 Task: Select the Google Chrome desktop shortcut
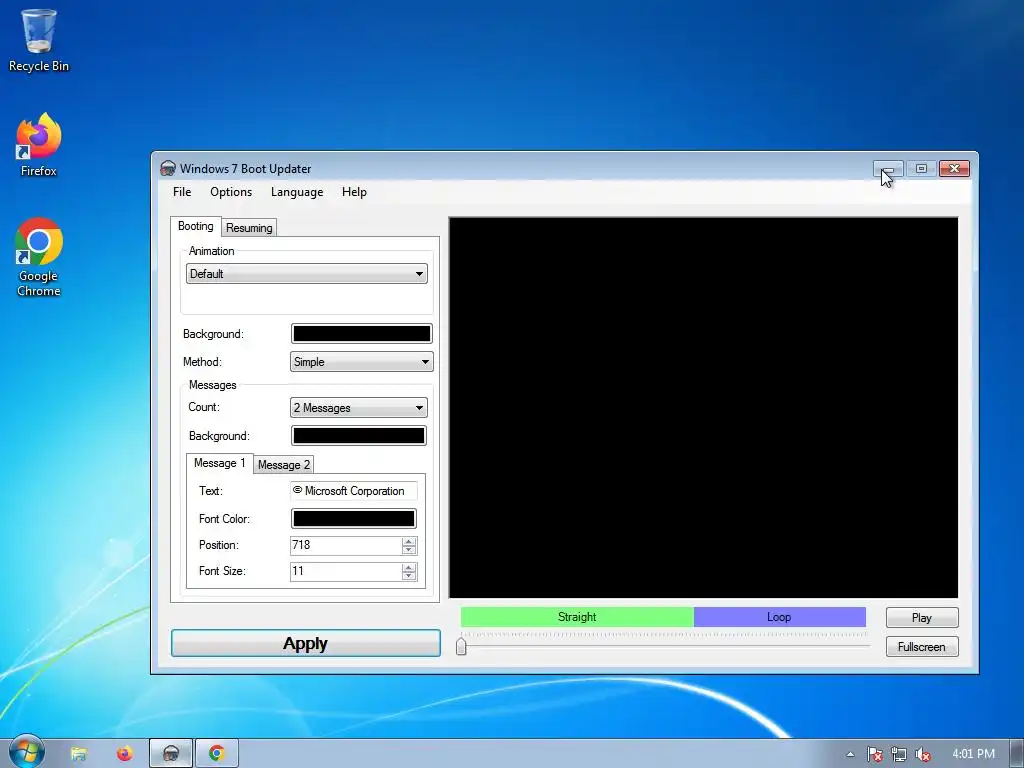(39, 257)
